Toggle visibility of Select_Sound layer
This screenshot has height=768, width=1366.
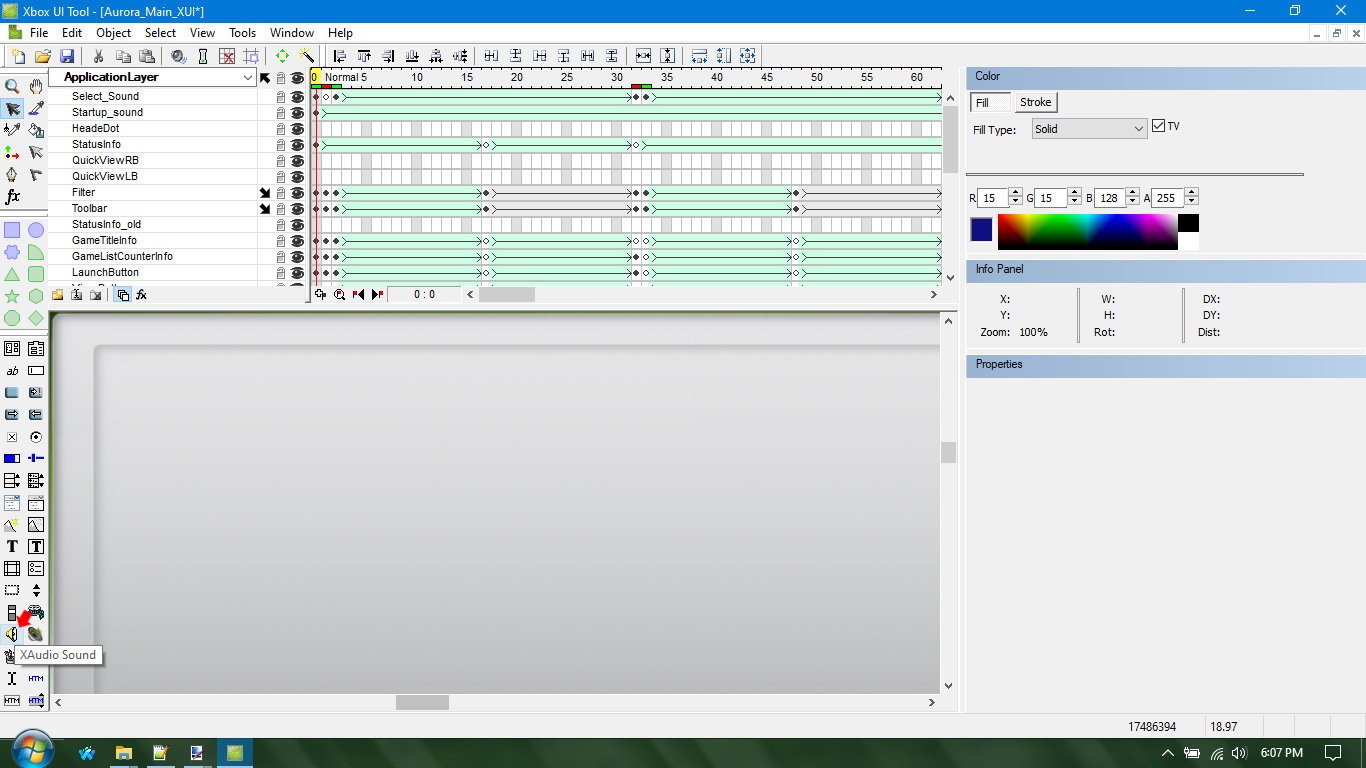pos(297,96)
